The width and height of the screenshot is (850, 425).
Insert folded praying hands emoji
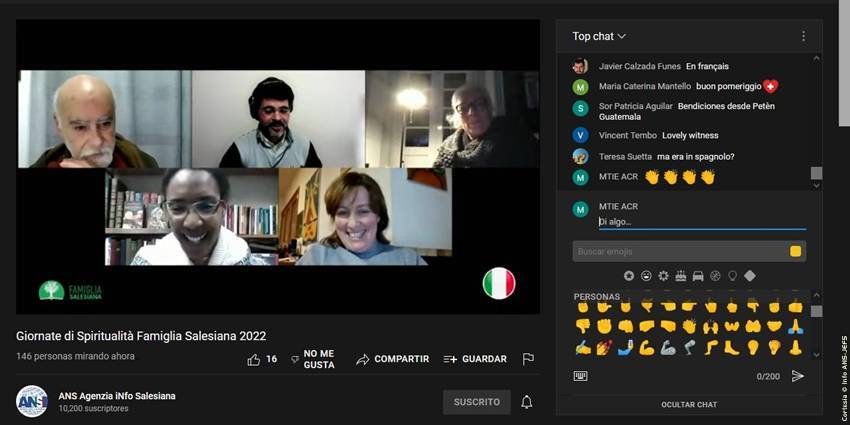[795, 326]
